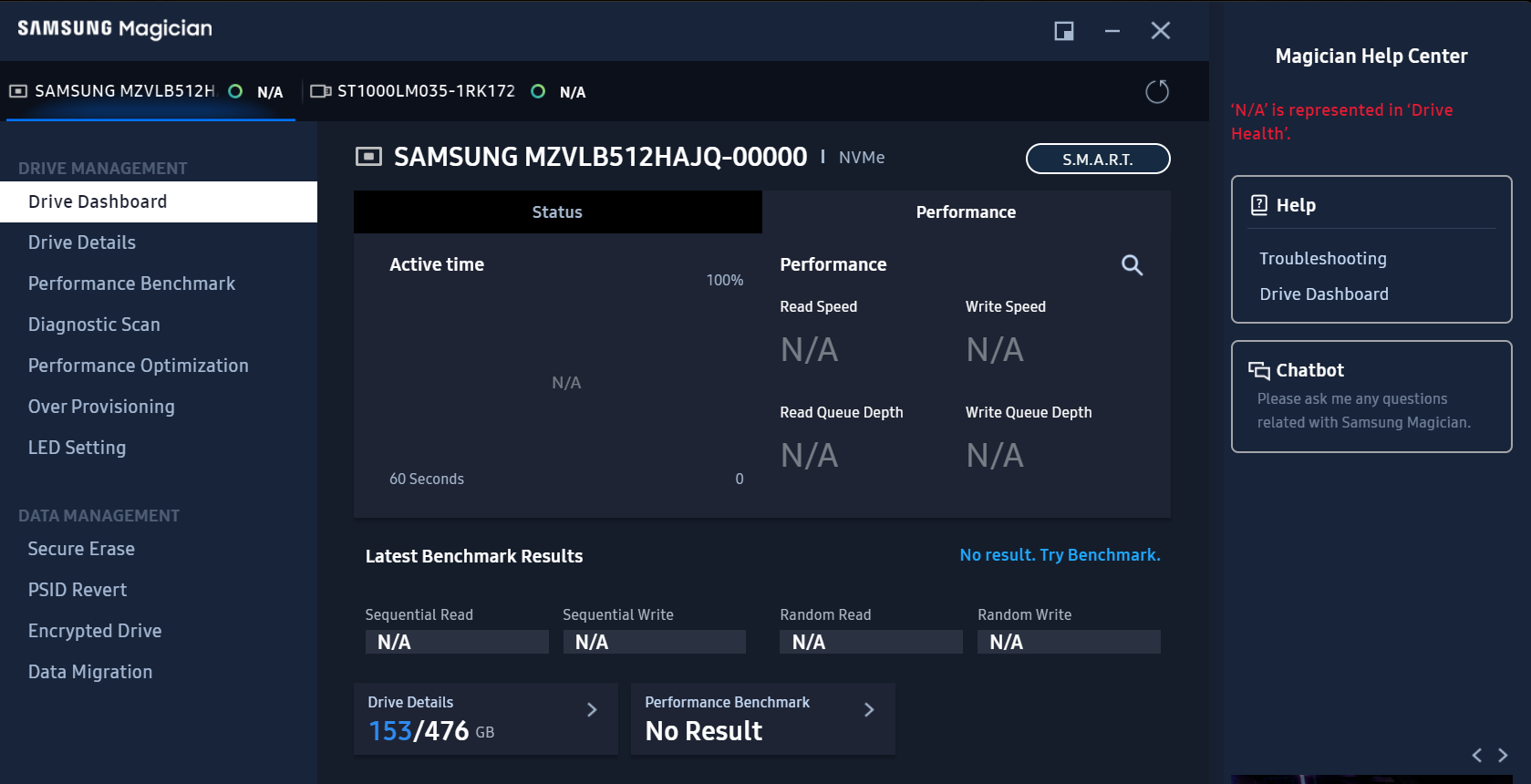Screen dimensions: 1531x784
Task: Open Performance Benchmark card chevron
Action: click(x=869, y=709)
